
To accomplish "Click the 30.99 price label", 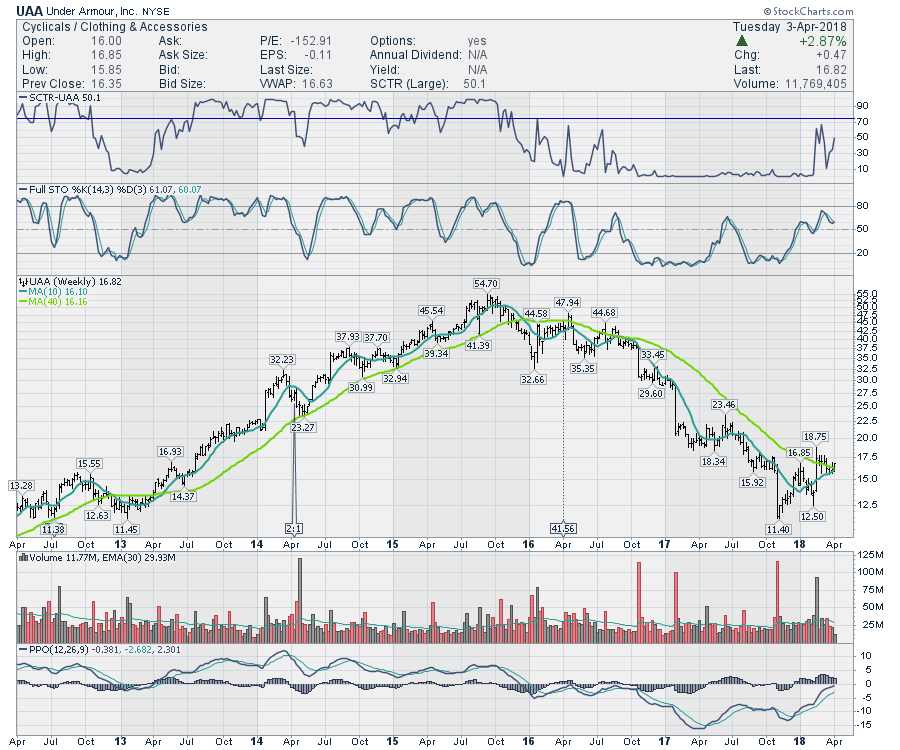I will pyautogui.click(x=360, y=387).
